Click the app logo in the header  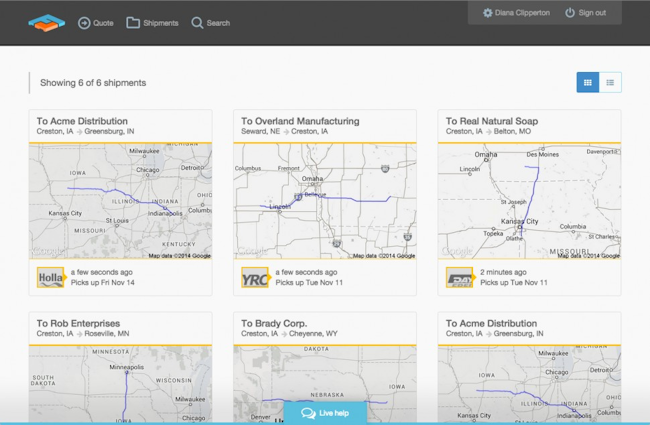46,23
